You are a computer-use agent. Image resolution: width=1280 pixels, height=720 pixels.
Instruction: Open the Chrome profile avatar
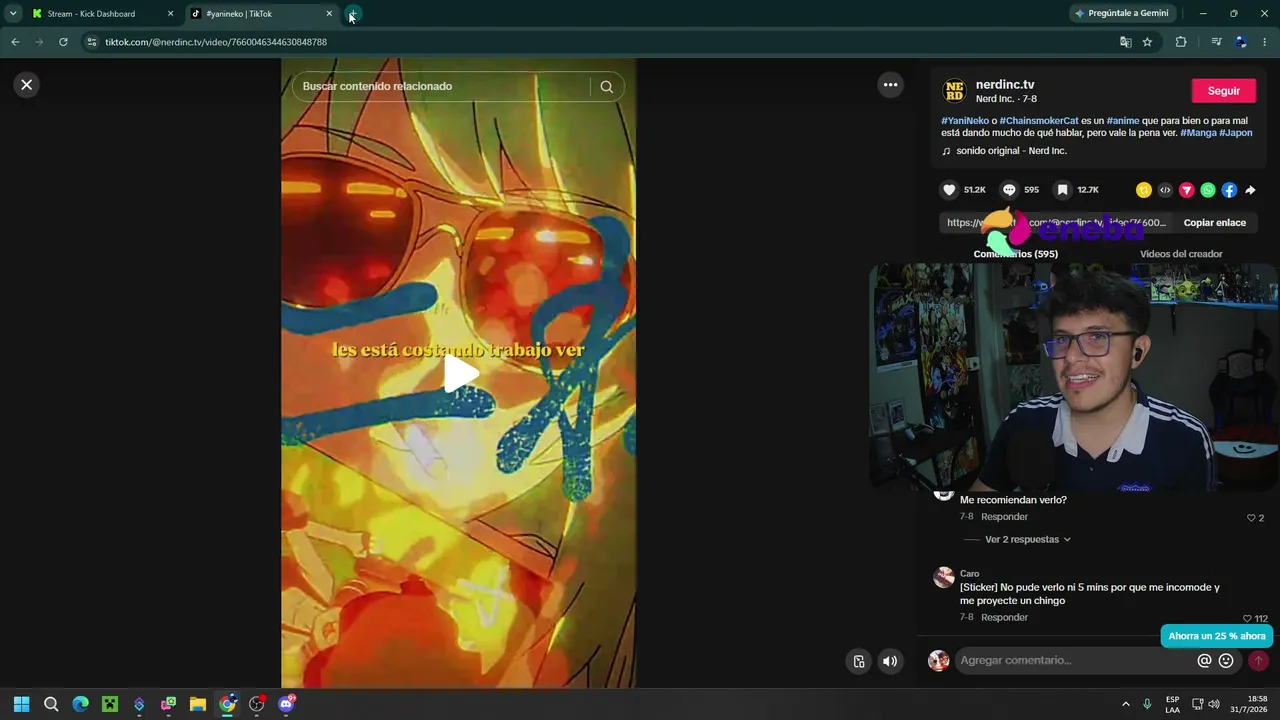[1241, 42]
